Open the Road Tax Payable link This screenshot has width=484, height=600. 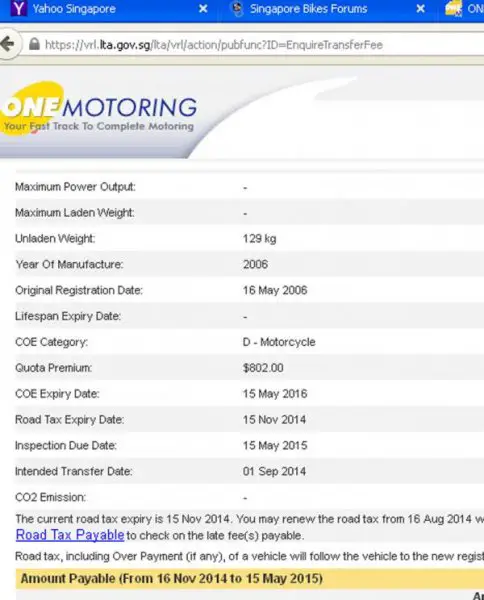70,535
